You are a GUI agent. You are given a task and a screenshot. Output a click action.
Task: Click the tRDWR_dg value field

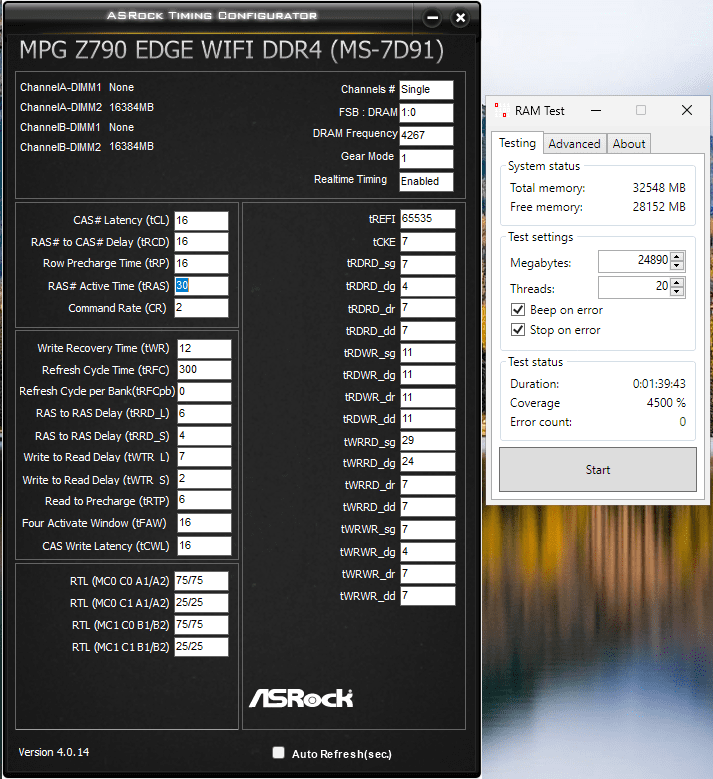click(x=427, y=375)
